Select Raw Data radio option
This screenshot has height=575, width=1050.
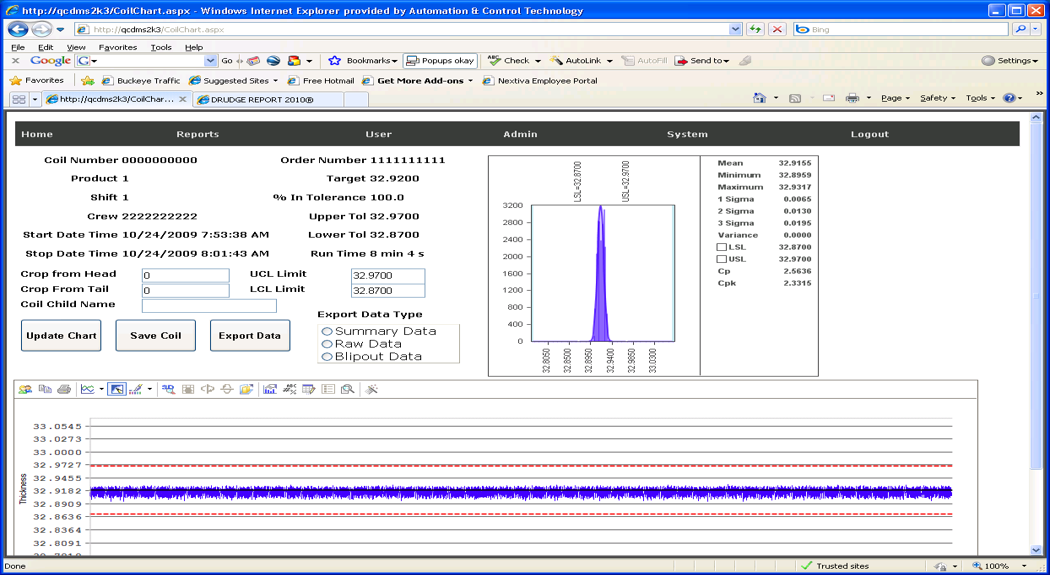pos(327,344)
